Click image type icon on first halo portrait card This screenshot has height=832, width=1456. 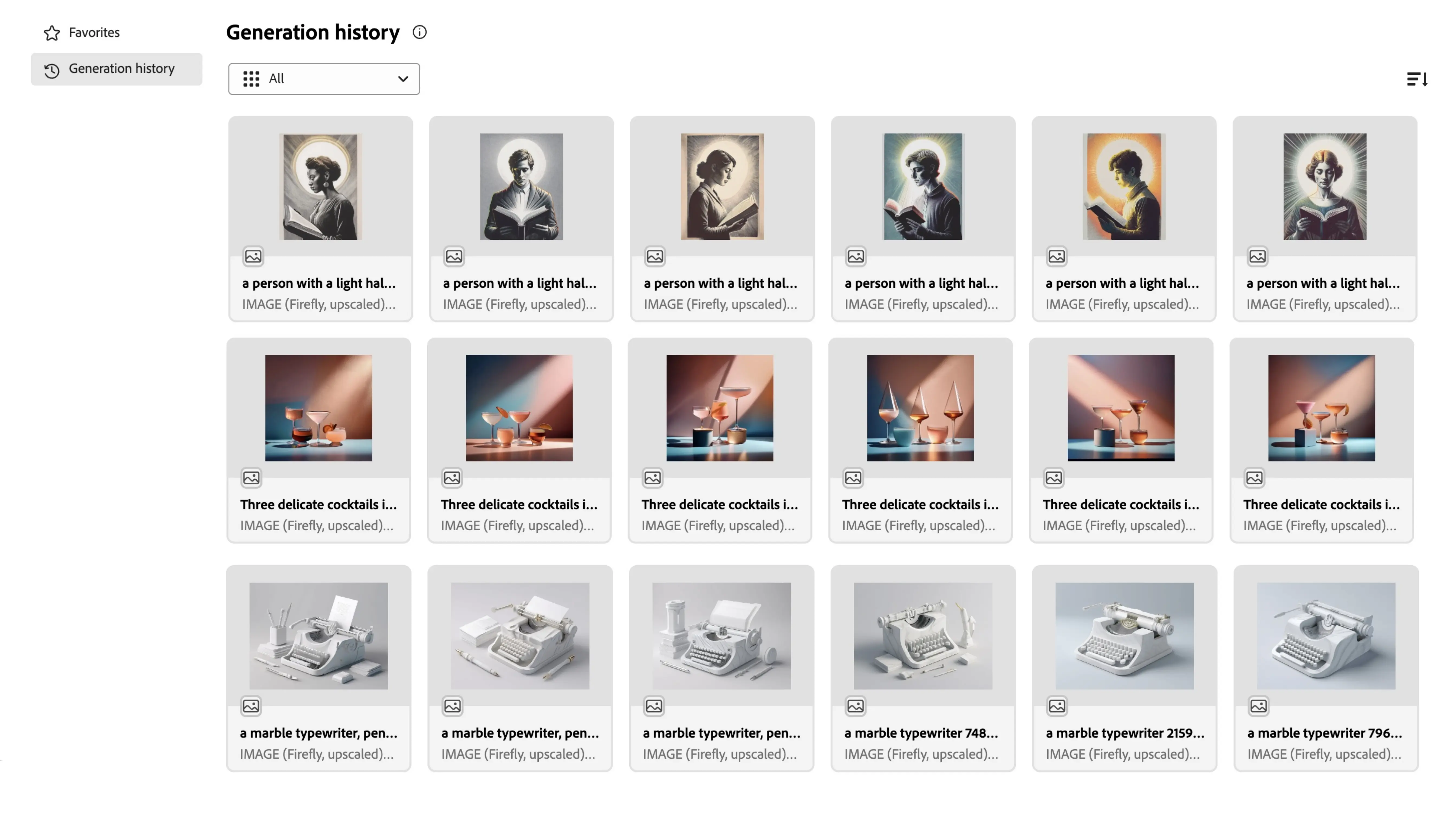tap(253, 256)
